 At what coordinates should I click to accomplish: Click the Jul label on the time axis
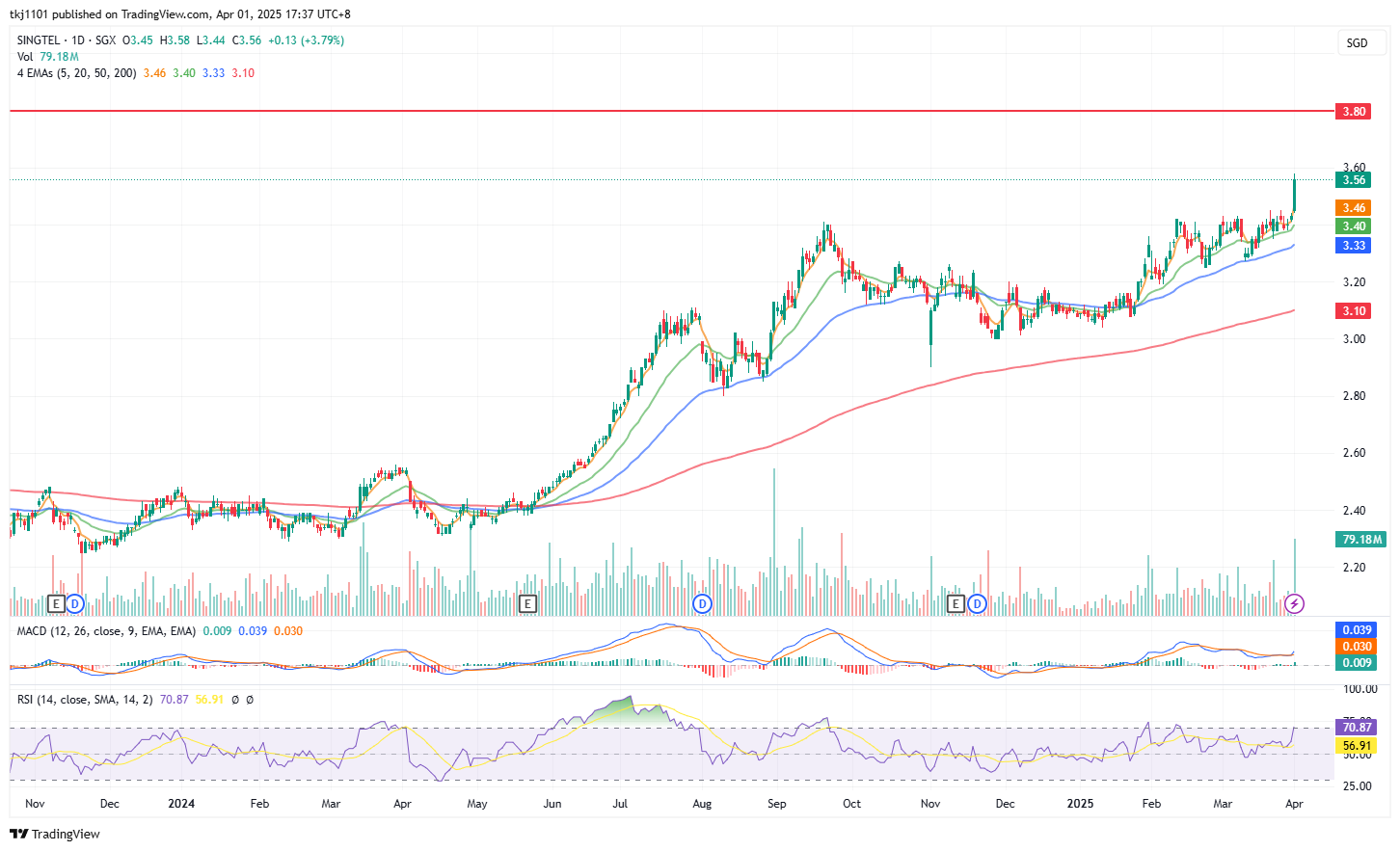[x=620, y=804]
